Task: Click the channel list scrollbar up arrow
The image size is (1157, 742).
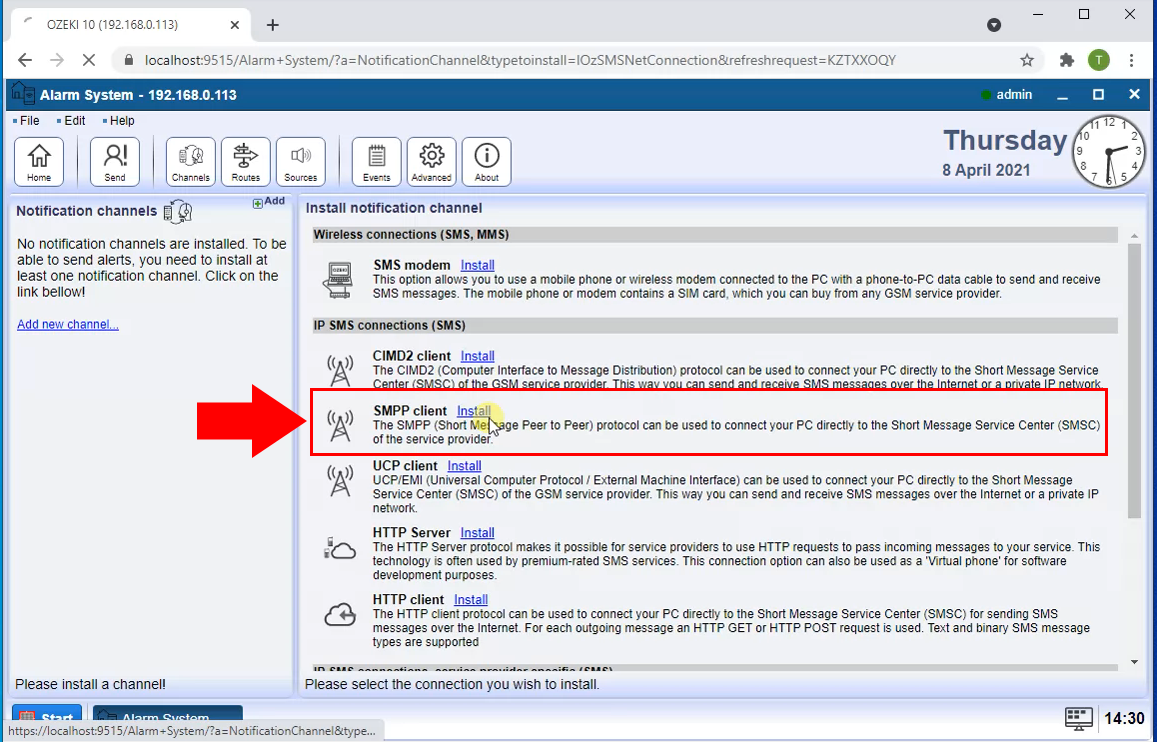Action: (x=1135, y=235)
